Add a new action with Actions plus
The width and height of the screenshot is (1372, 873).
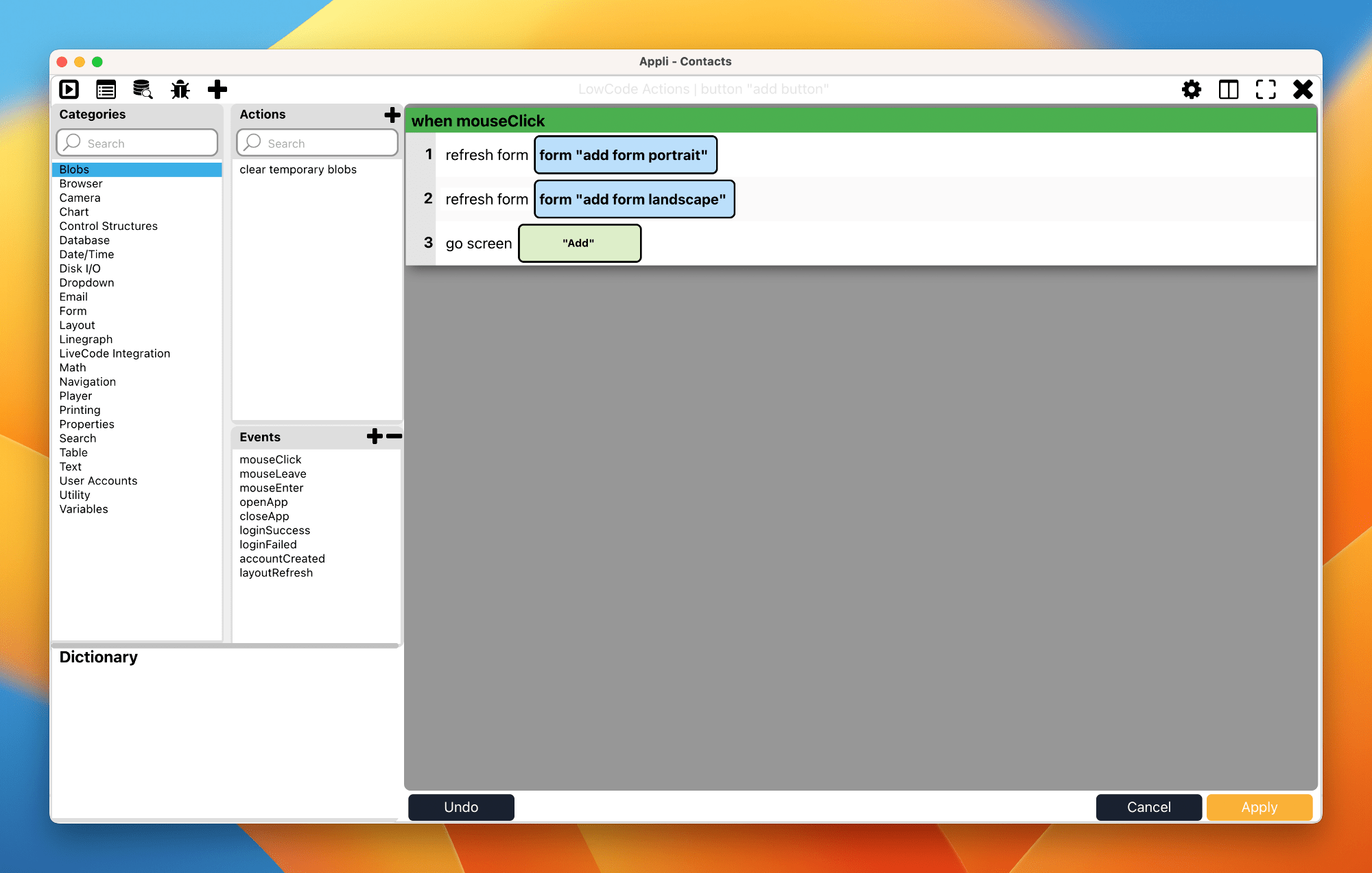tap(392, 115)
